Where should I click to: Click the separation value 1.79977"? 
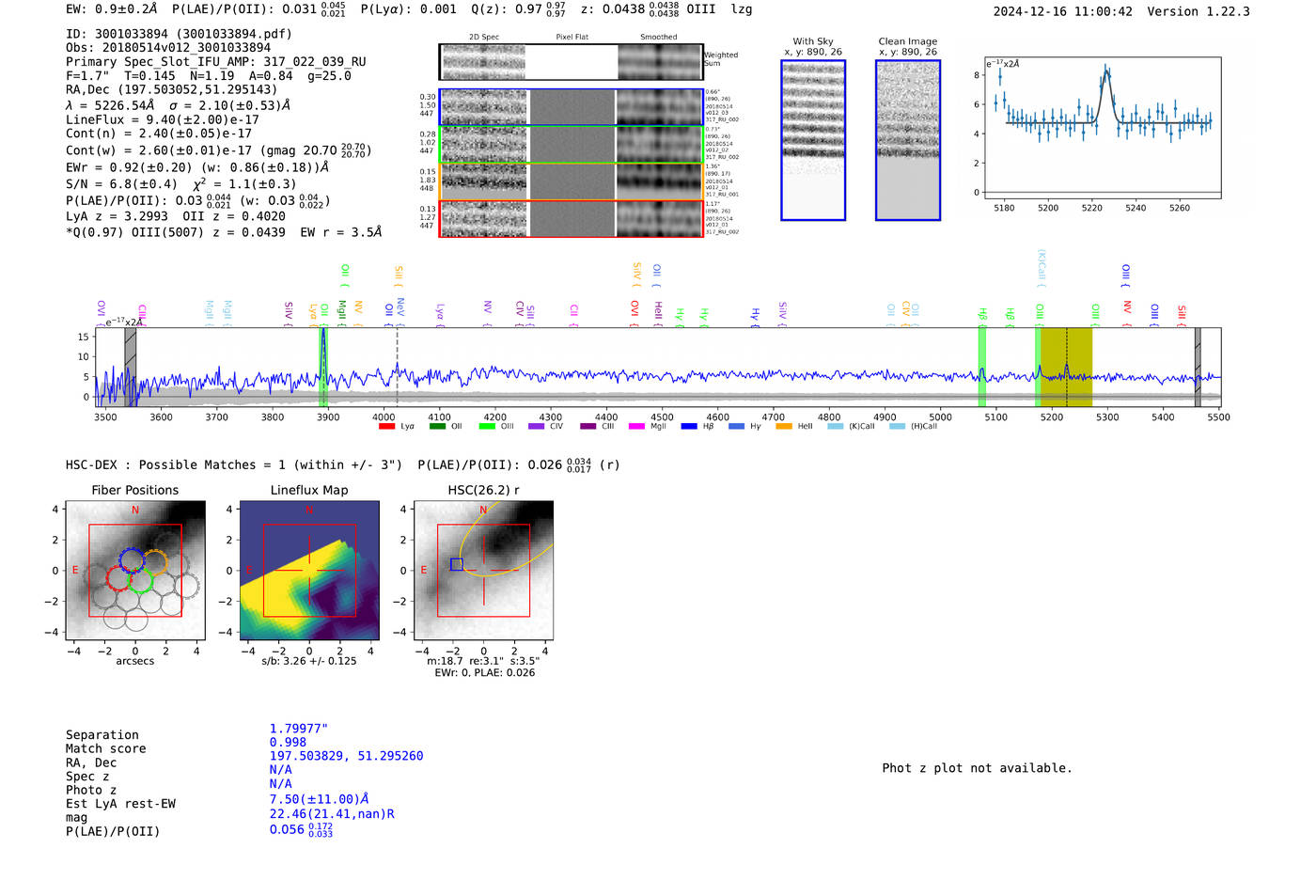[298, 729]
